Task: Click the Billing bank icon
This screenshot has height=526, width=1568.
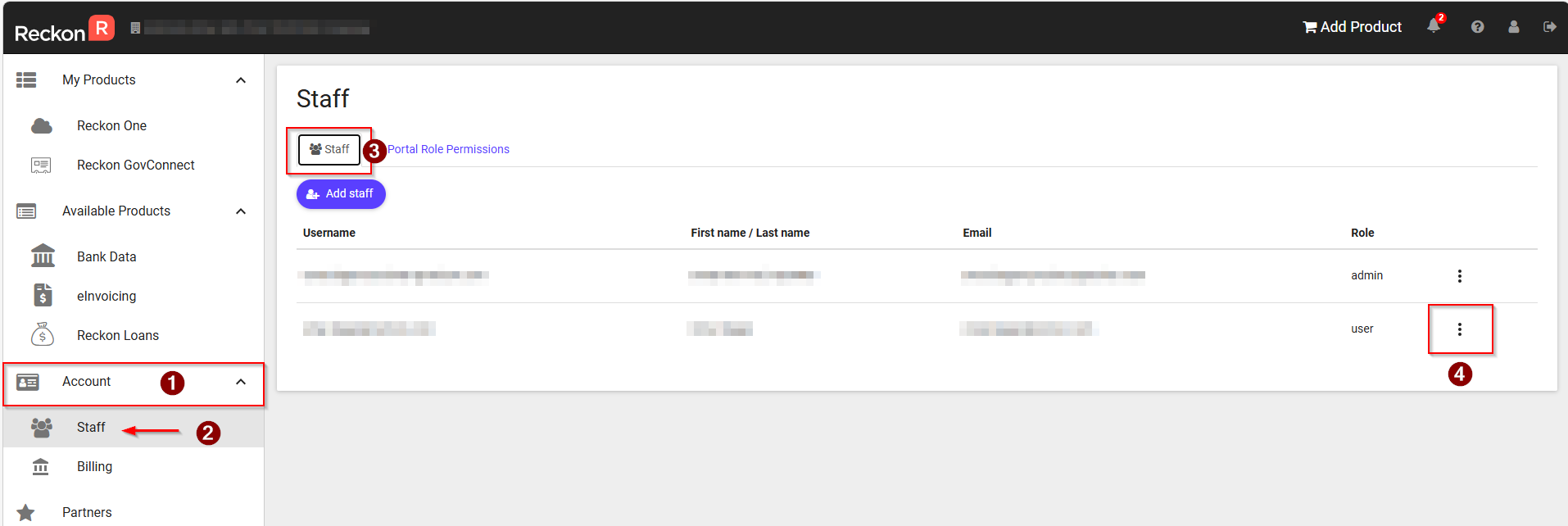Action: (x=40, y=466)
